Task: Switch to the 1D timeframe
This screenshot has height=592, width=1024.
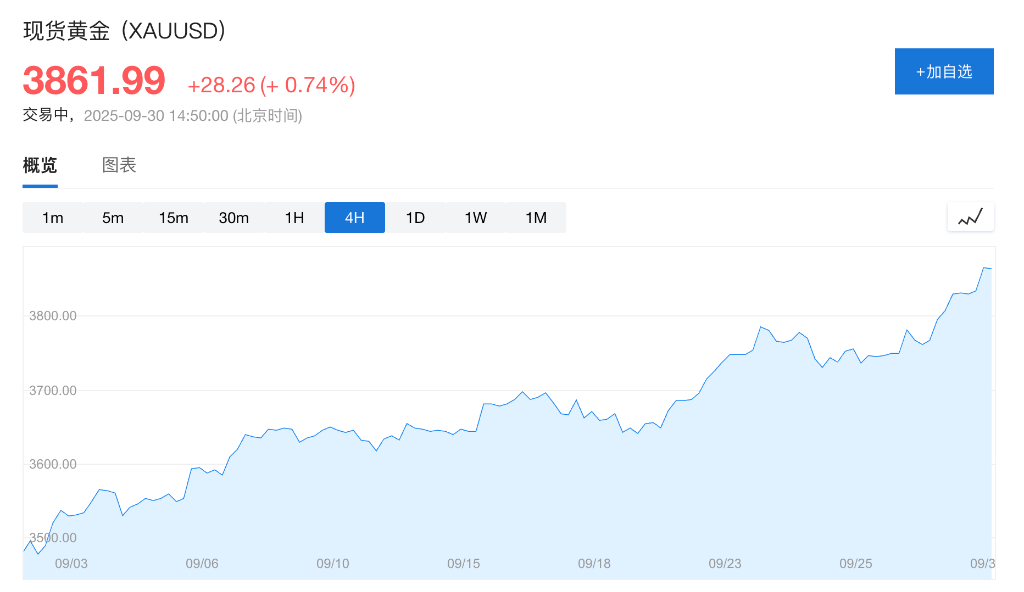Action: [415, 217]
